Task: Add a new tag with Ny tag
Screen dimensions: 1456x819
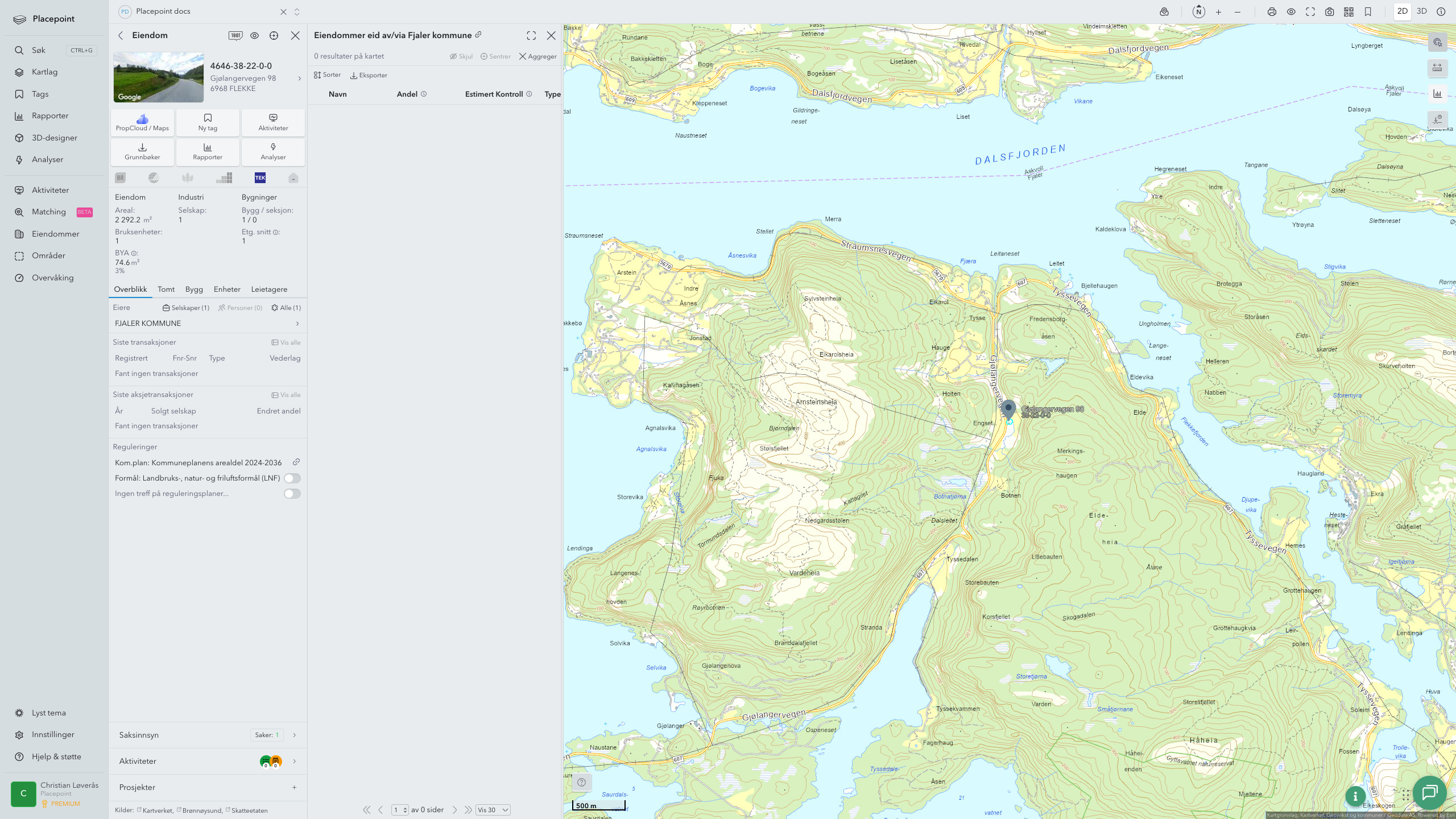Action: pos(208,123)
